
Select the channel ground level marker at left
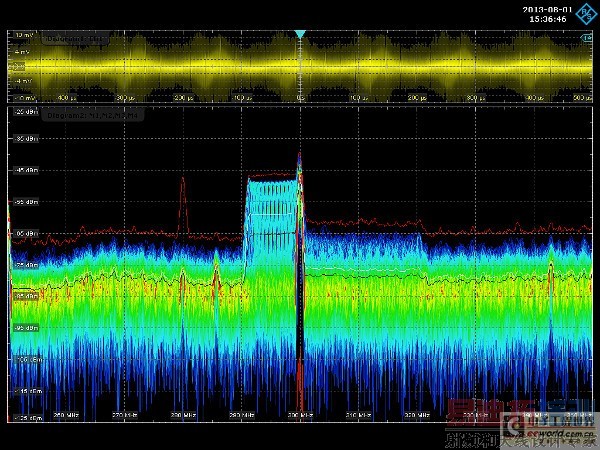16,67
